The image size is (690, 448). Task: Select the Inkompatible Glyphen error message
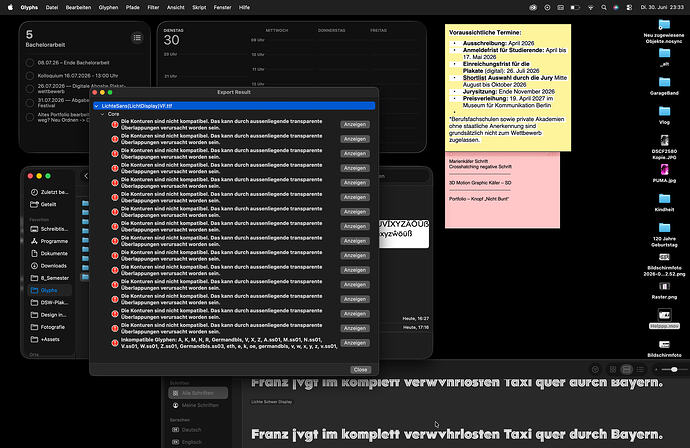coord(229,343)
